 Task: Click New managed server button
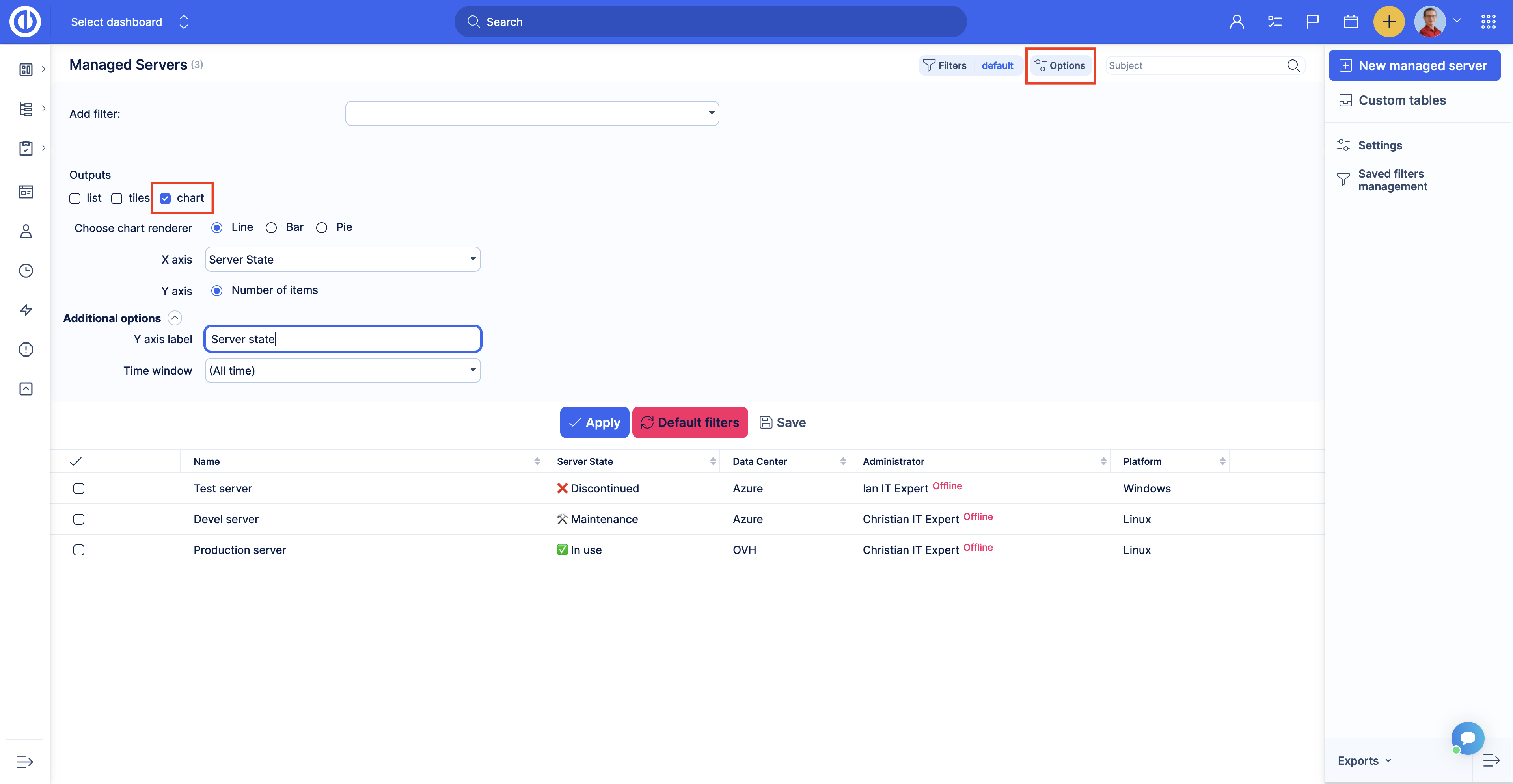1414,65
